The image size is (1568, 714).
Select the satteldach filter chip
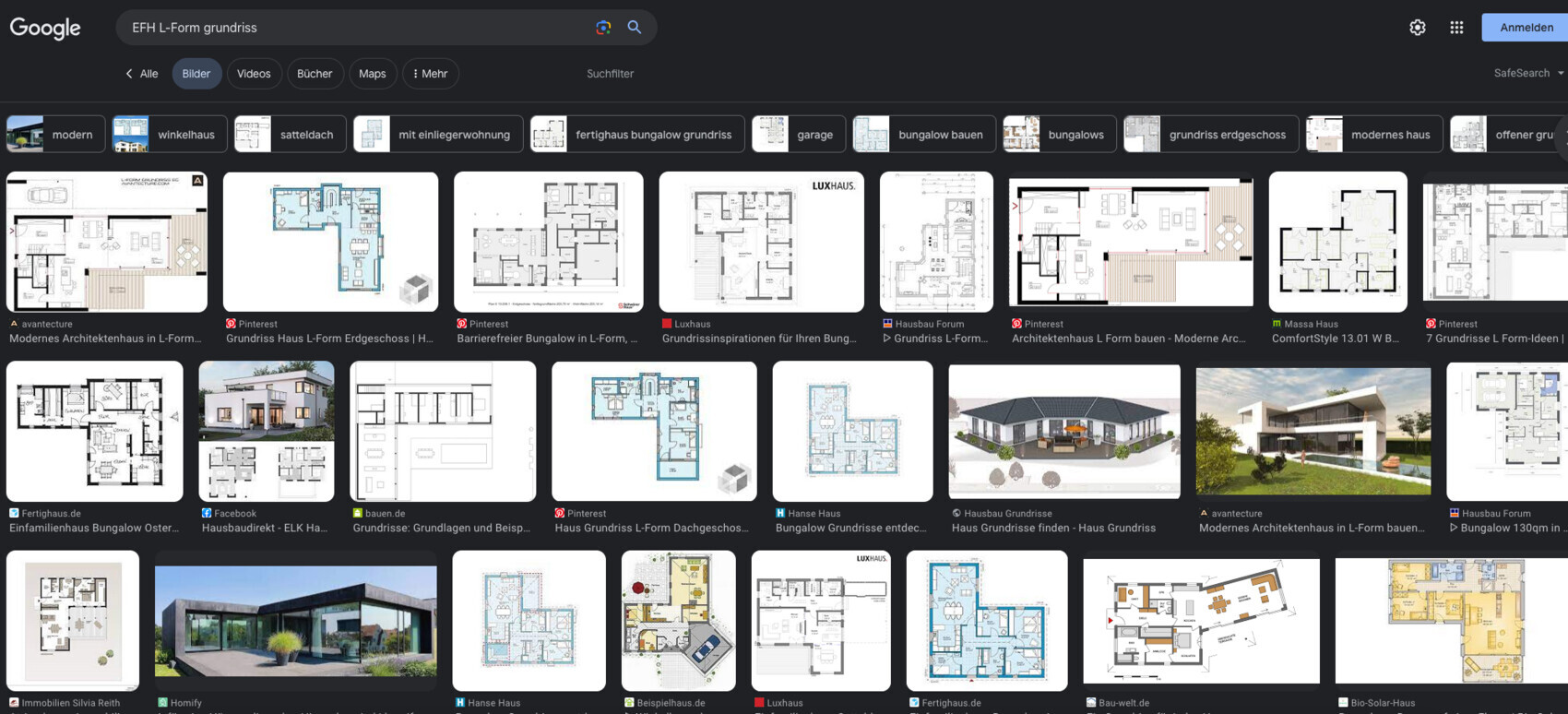coord(291,135)
